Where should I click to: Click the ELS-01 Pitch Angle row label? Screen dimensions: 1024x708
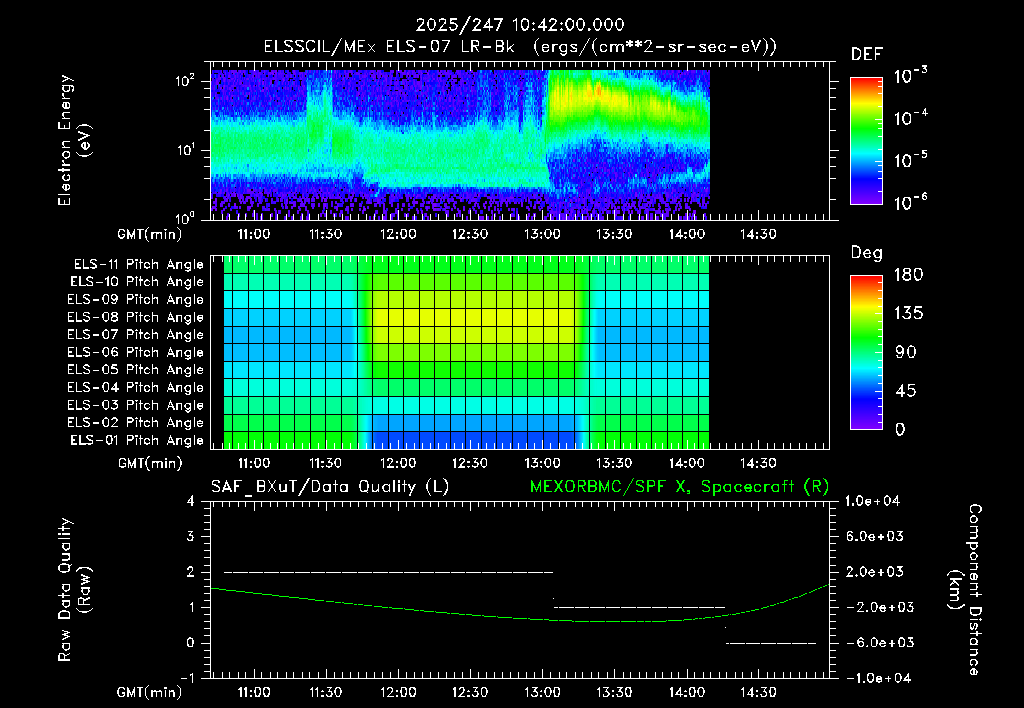pyautogui.click(x=137, y=440)
